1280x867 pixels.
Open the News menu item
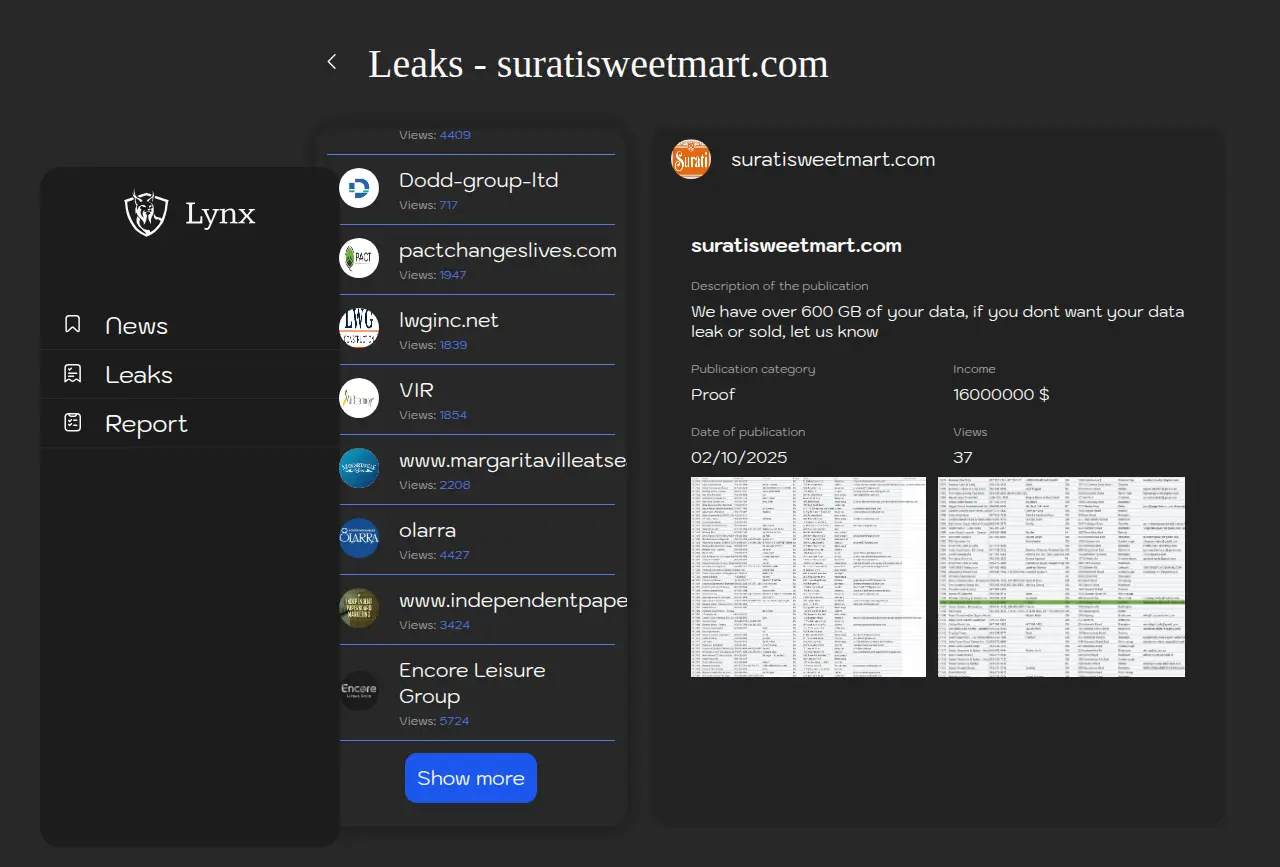click(x=136, y=326)
